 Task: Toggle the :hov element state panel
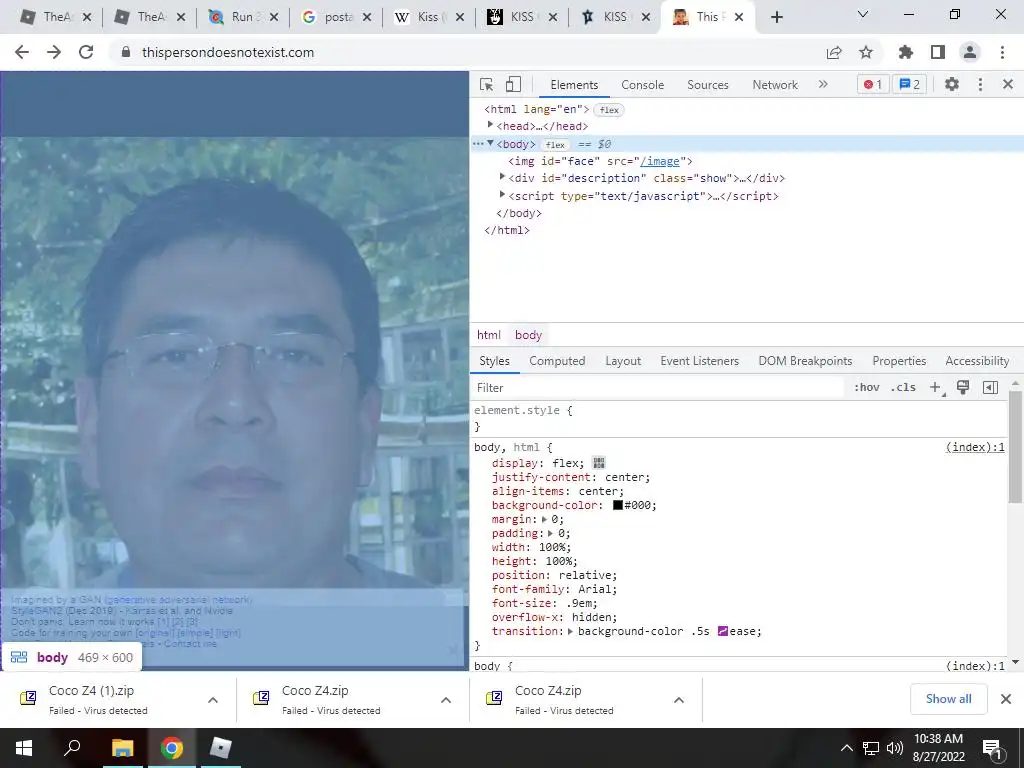[x=866, y=387]
